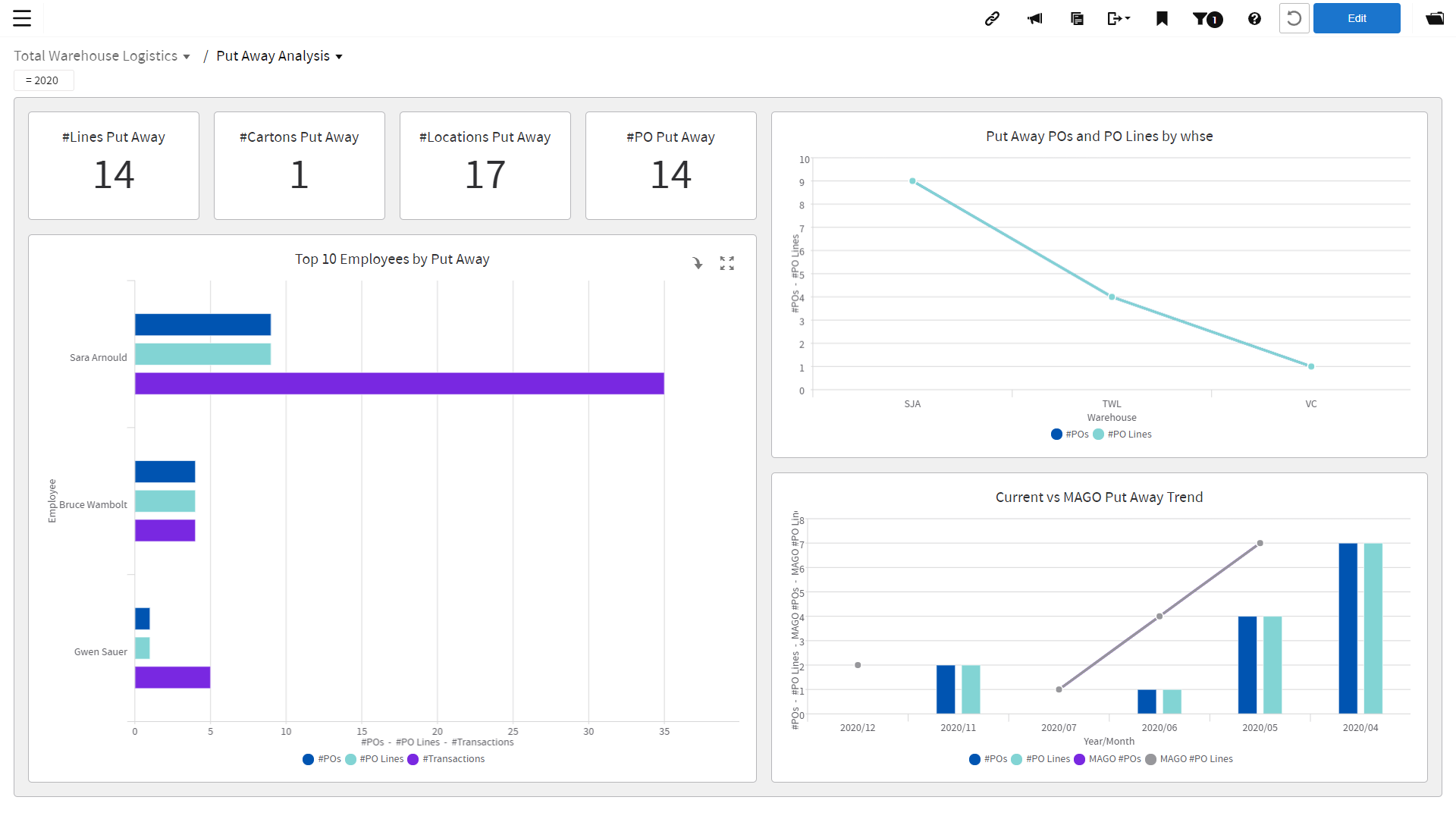Viewport: 1456px width, 819px height.
Task: Click the bookmark icon in the toolbar
Action: (1161, 18)
